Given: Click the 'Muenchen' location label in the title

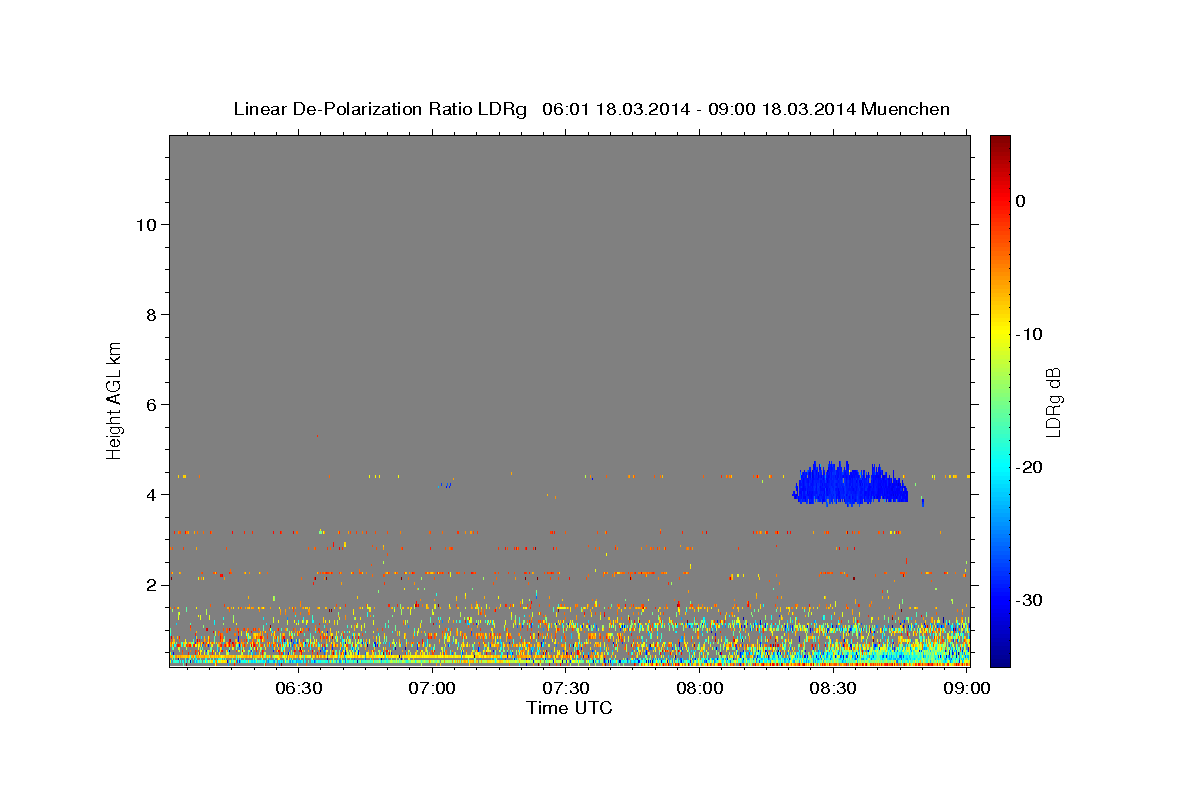Looking at the screenshot, I should (x=906, y=109).
